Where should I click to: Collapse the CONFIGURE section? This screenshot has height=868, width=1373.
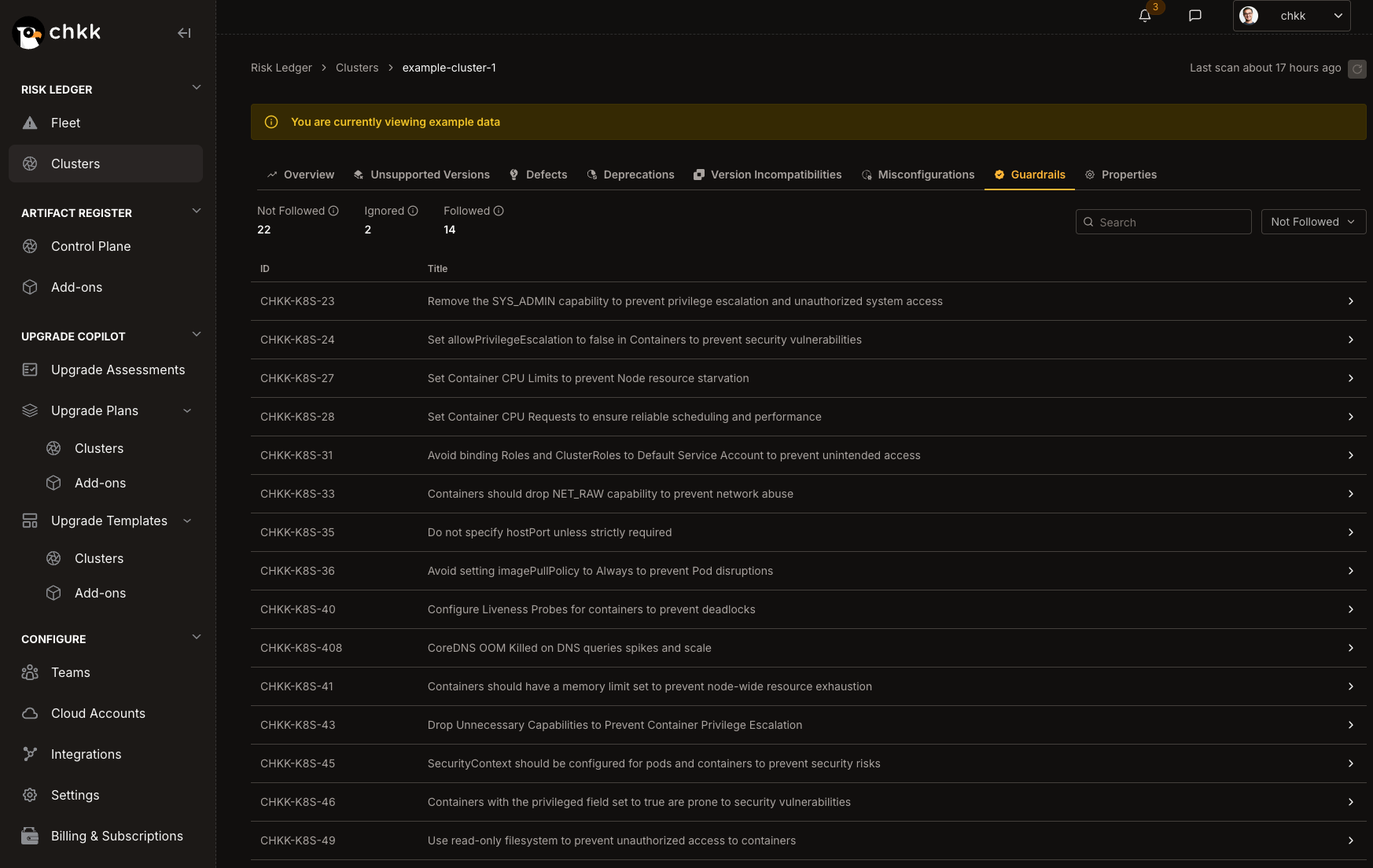click(197, 637)
